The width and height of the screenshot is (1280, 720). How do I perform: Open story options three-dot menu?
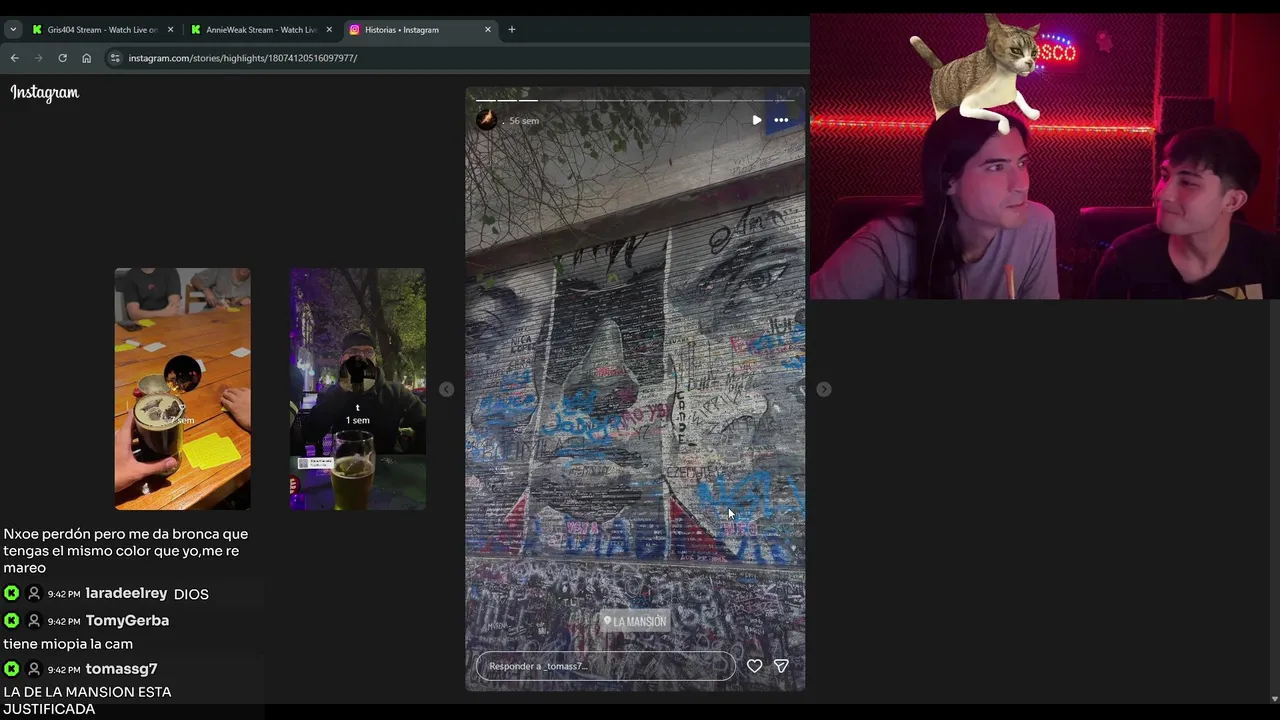coord(781,120)
